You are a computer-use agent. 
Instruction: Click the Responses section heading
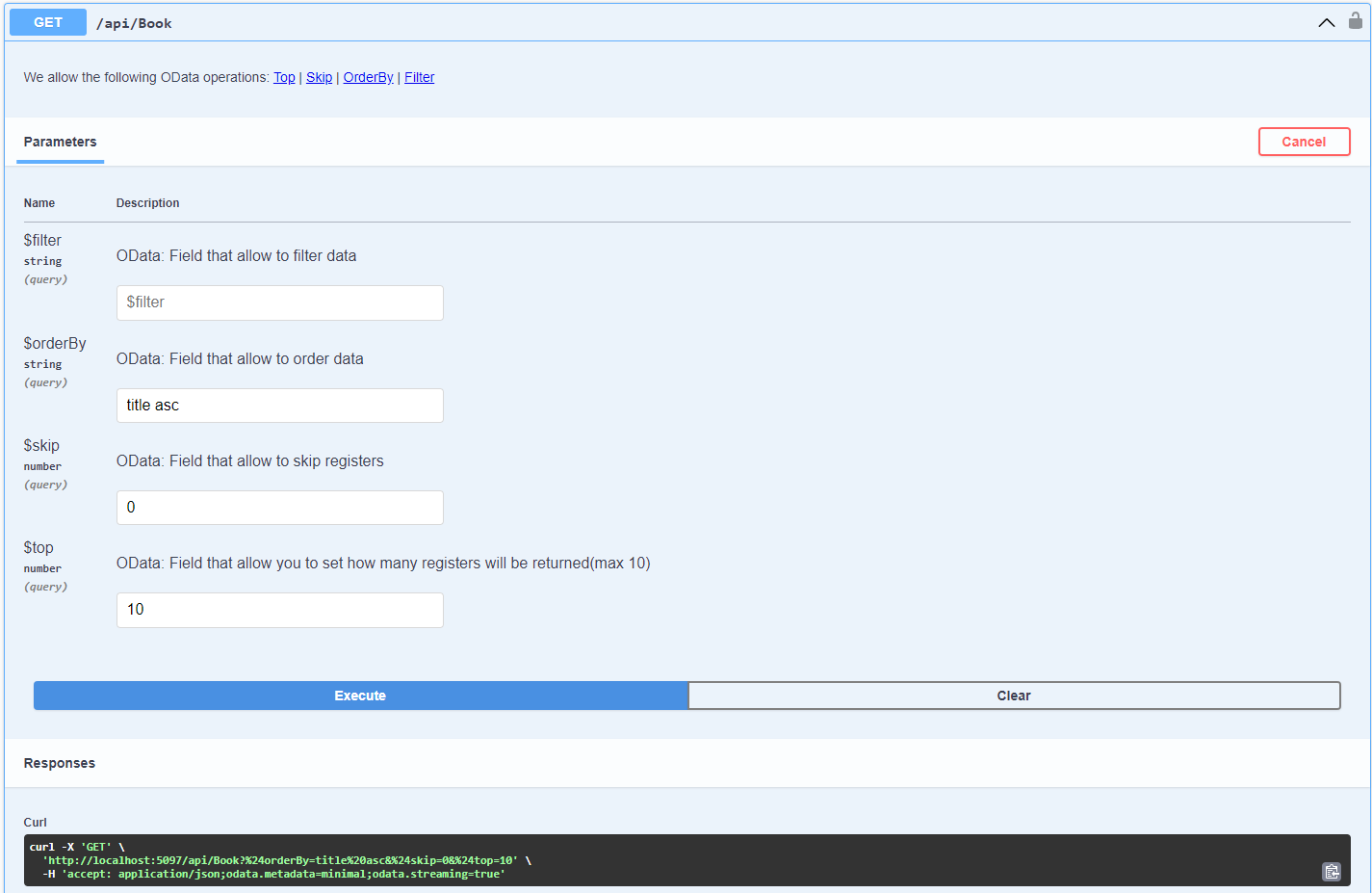pyautogui.click(x=60, y=763)
